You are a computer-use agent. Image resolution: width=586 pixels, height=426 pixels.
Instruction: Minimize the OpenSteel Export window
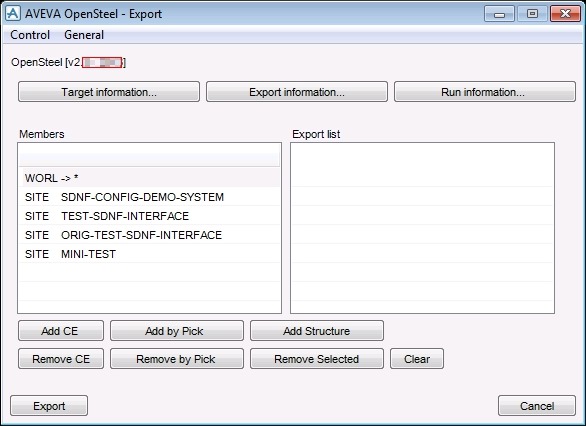[x=499, y=14]
